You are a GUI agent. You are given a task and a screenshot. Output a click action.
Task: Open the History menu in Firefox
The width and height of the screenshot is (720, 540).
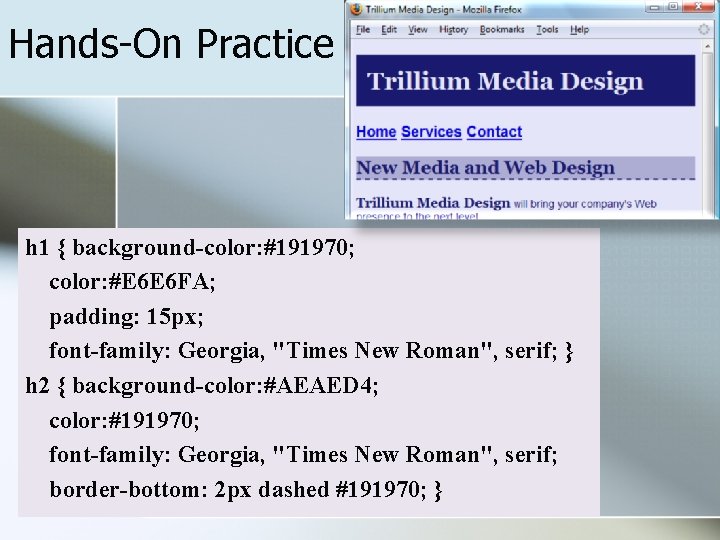[x=453, y=30]
